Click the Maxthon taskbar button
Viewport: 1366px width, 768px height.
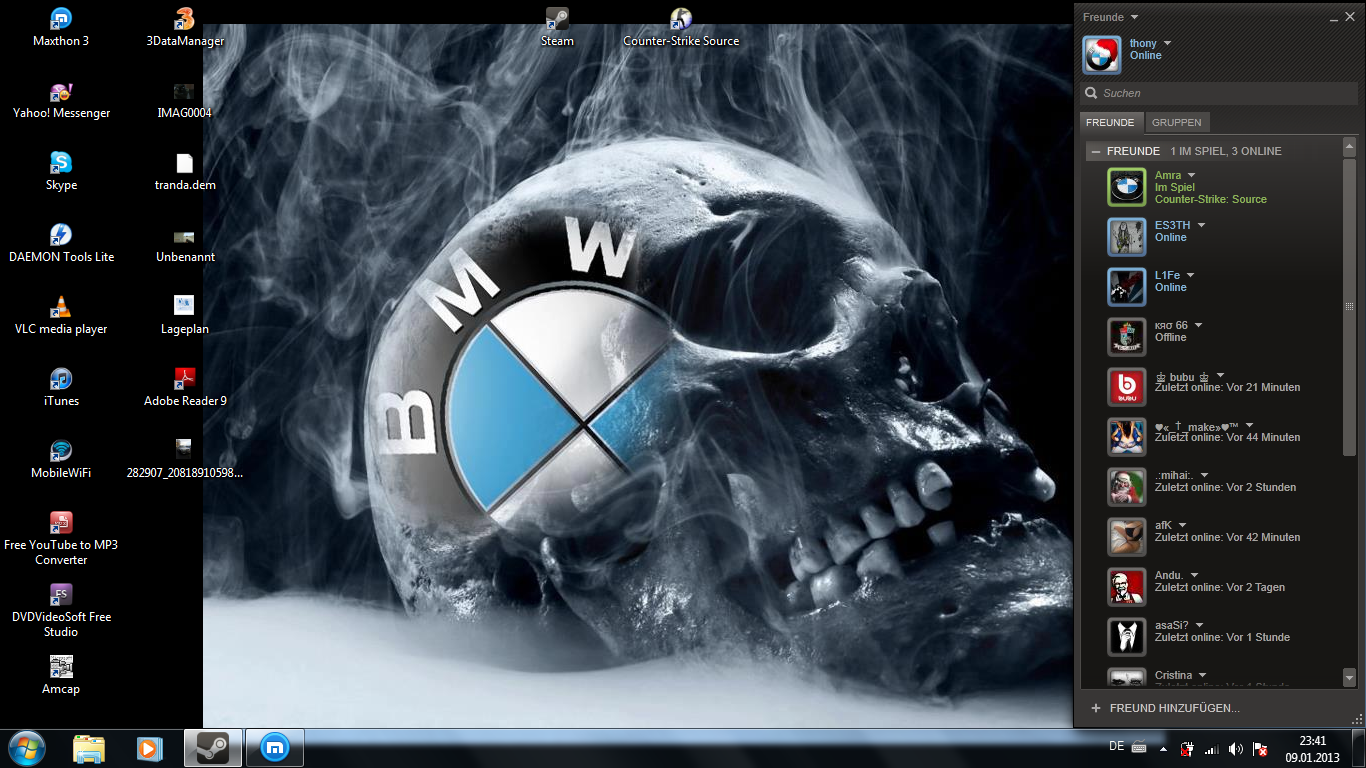click(274, 747)
